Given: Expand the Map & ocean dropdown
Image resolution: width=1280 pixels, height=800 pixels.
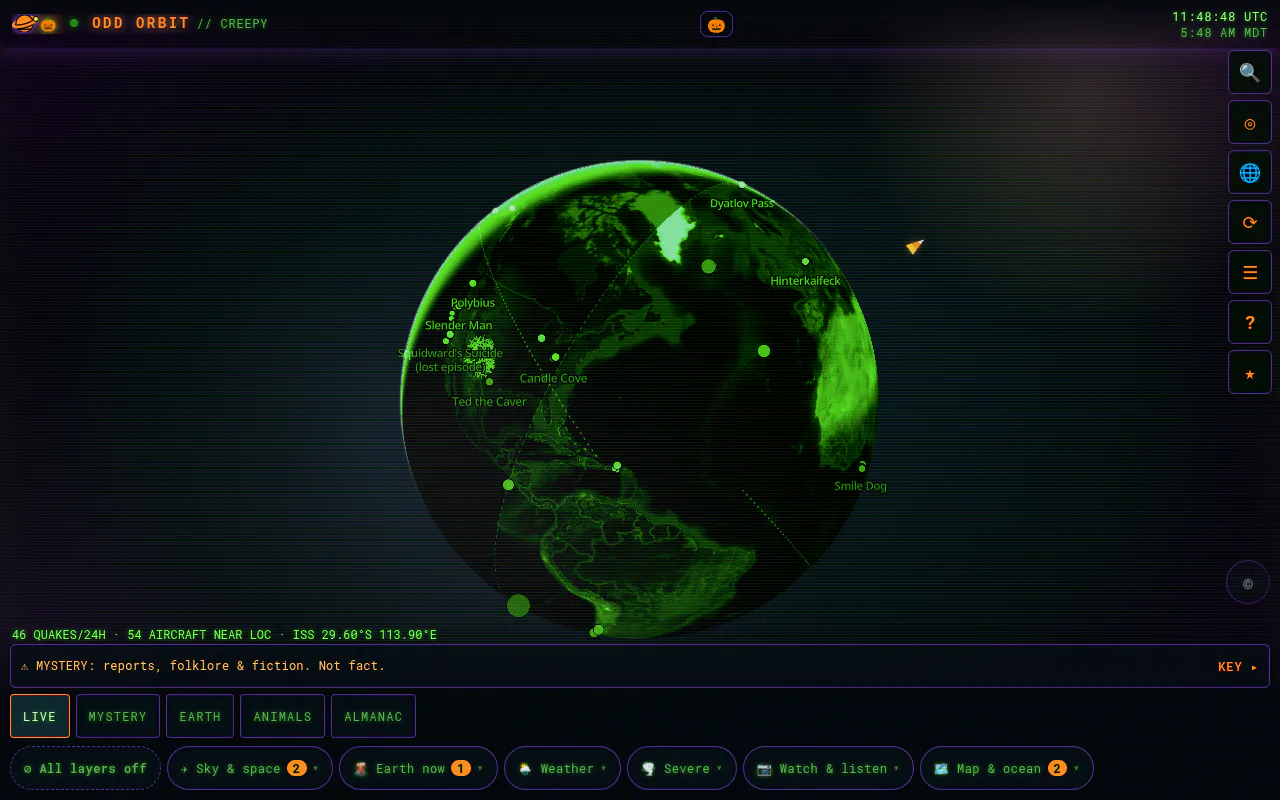Looking at the screenshot, I should click(x=1007, y=768).
